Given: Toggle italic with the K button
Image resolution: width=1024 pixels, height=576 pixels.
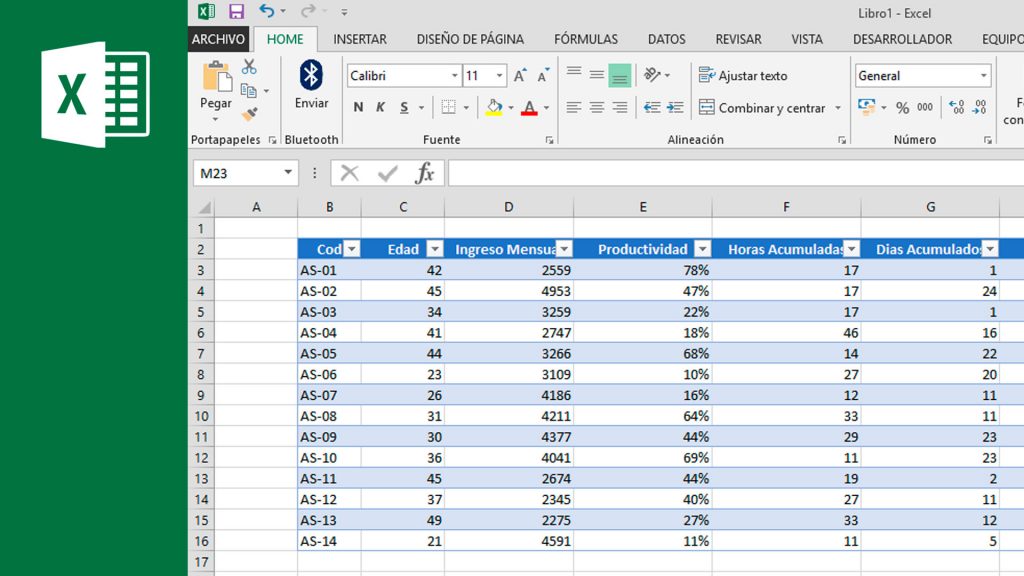Looking at the screenshot, I should [x=381, y=104].
